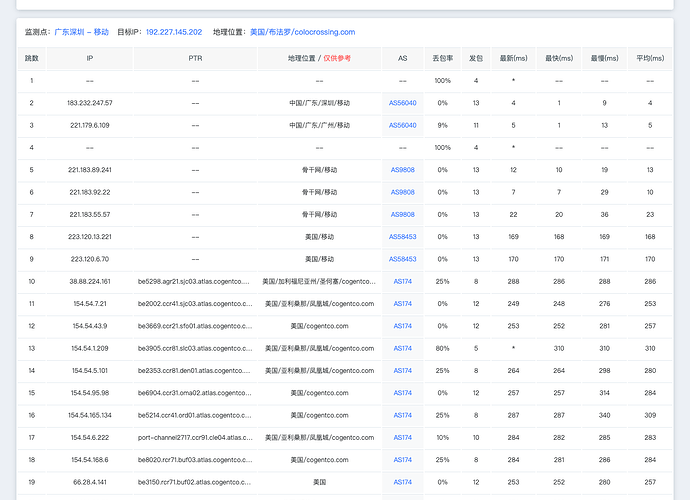The height and width of the screenshot is (500, 690).
Task: Click PTR be3905.ccr81.slc03.atlas.cogentco
Action: pos(195,349)
